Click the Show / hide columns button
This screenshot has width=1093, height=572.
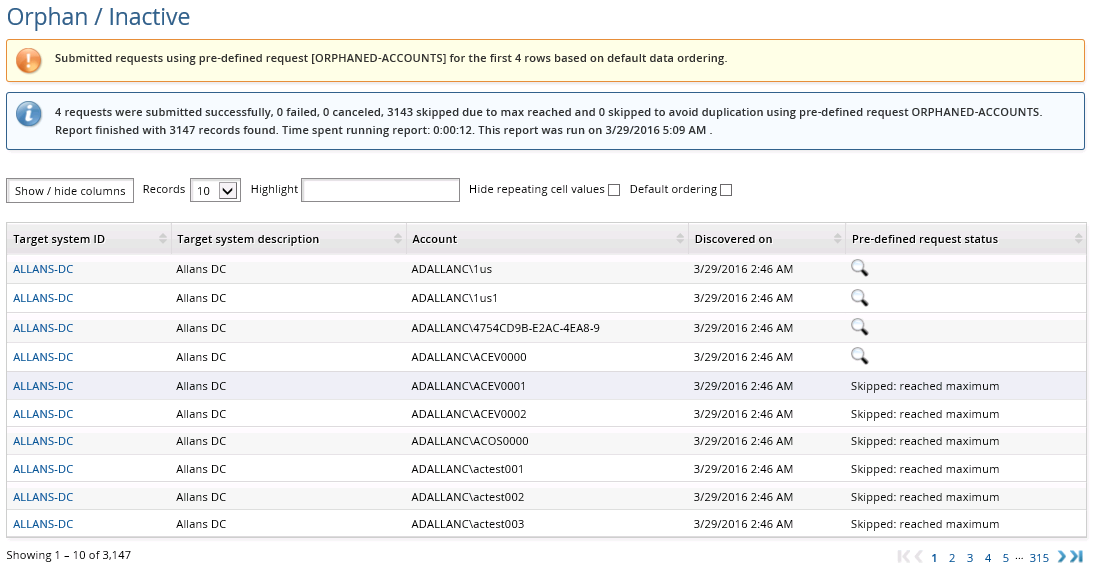coord(70,191)
